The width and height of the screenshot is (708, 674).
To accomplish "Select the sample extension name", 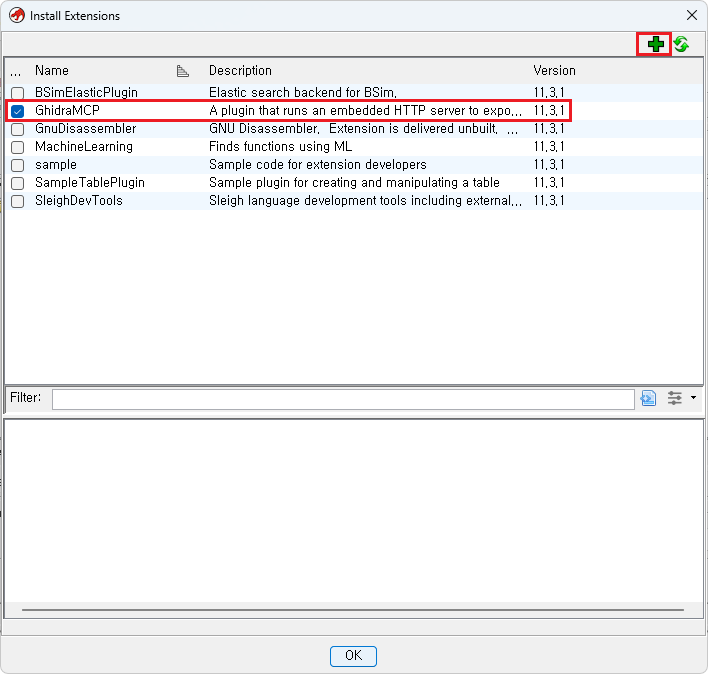I will click(x=56, y=164).
